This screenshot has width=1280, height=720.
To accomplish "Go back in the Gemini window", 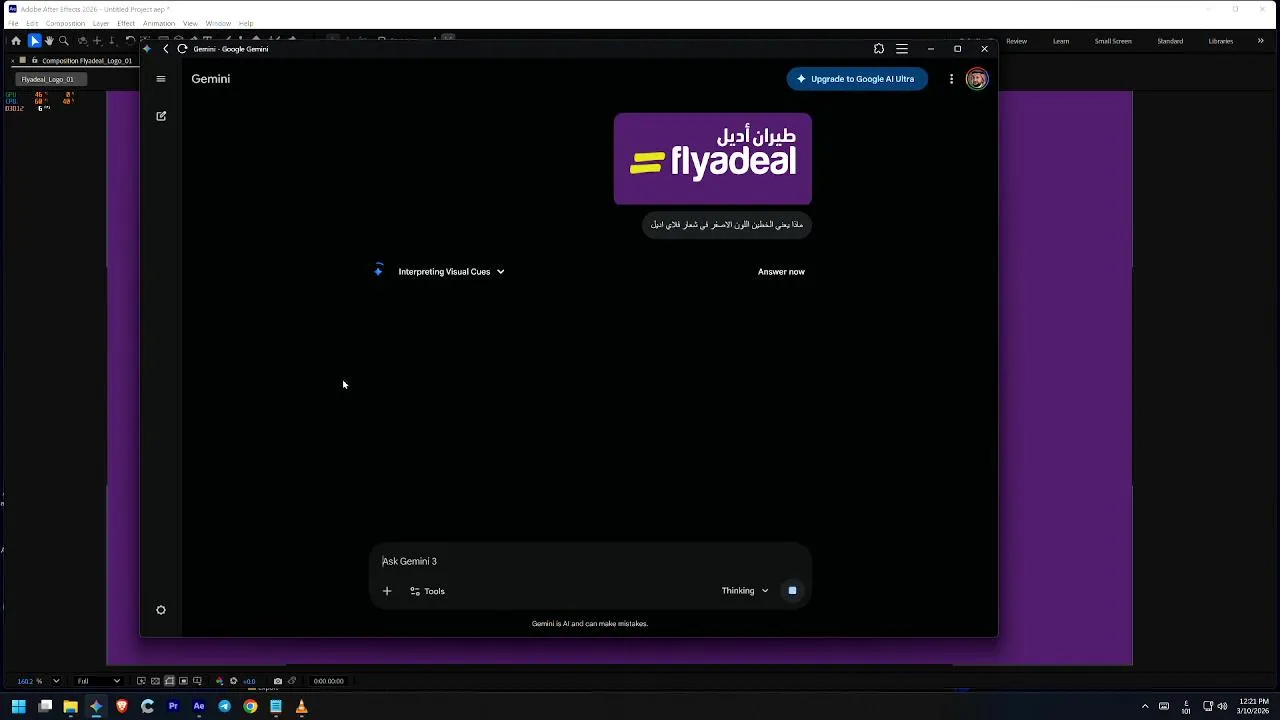I will tap(166, 48).
